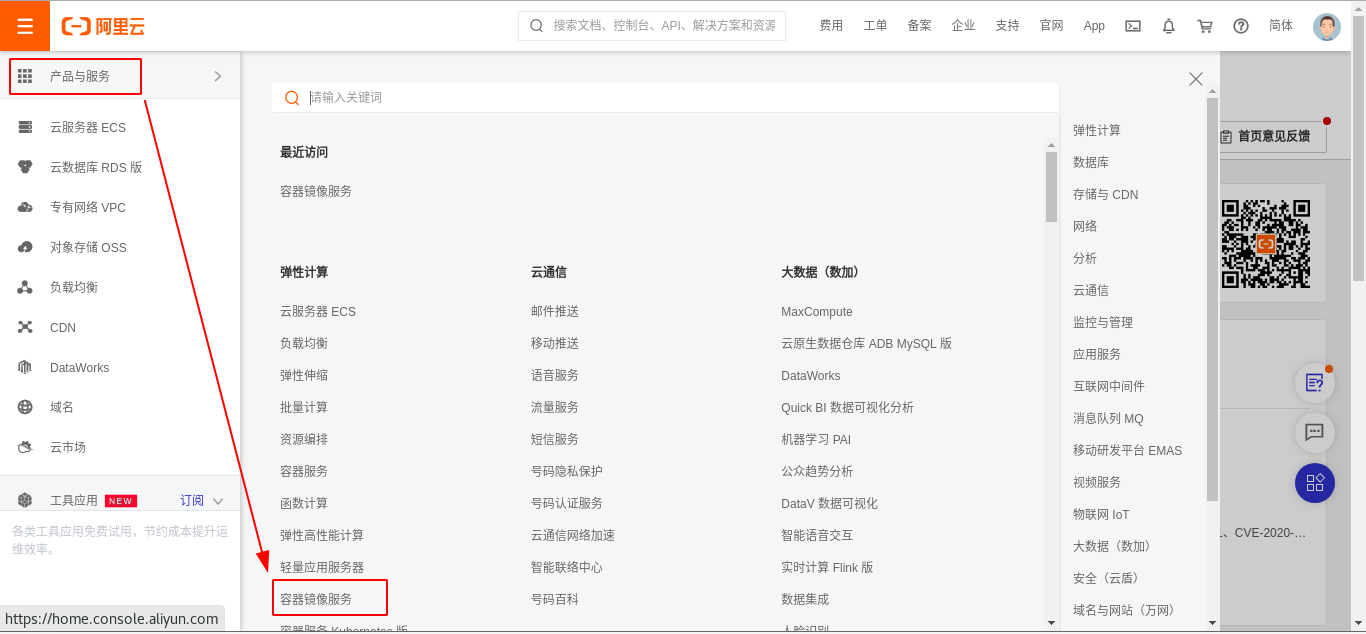Click the 订阅 link in sidebar
1366x634 pixels.
click(x=192, y=501)
